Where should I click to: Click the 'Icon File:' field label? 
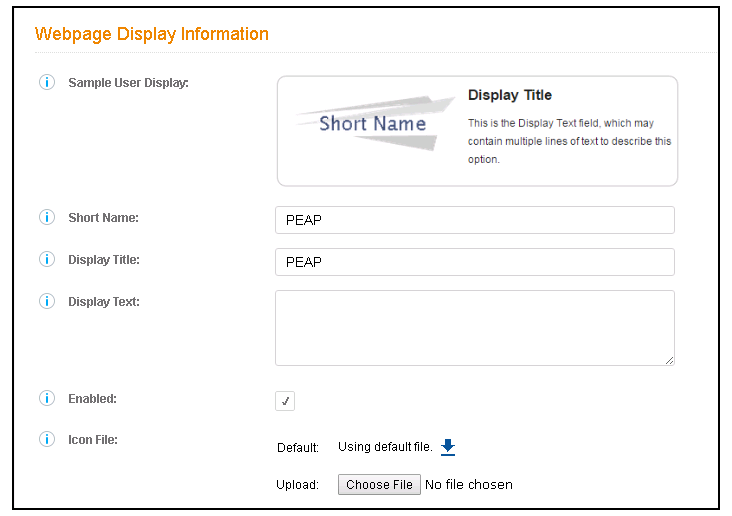93,440
